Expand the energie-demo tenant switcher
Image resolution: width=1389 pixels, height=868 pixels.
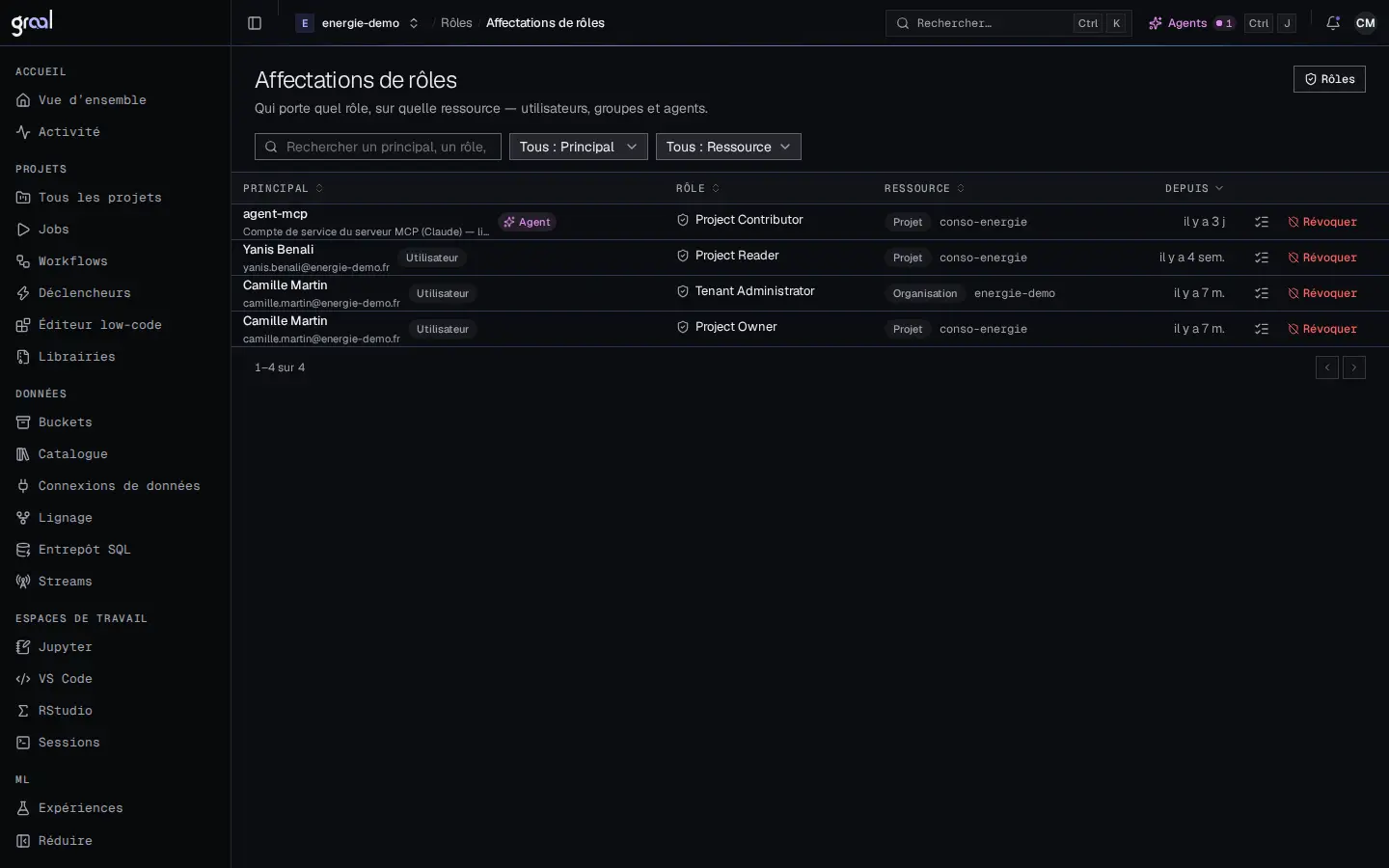click(x=358, y=23)
